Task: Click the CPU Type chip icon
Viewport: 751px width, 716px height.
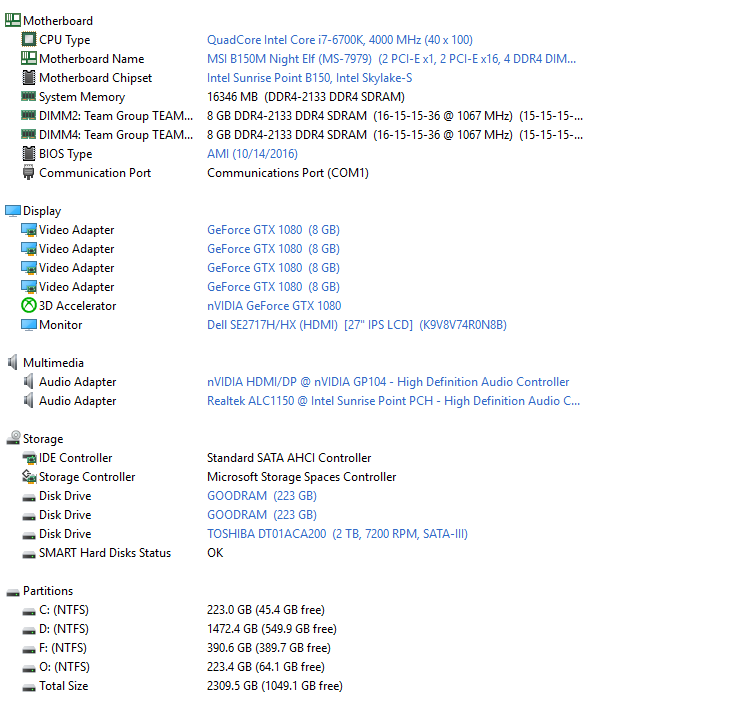Action: click(x=29, y=39)
